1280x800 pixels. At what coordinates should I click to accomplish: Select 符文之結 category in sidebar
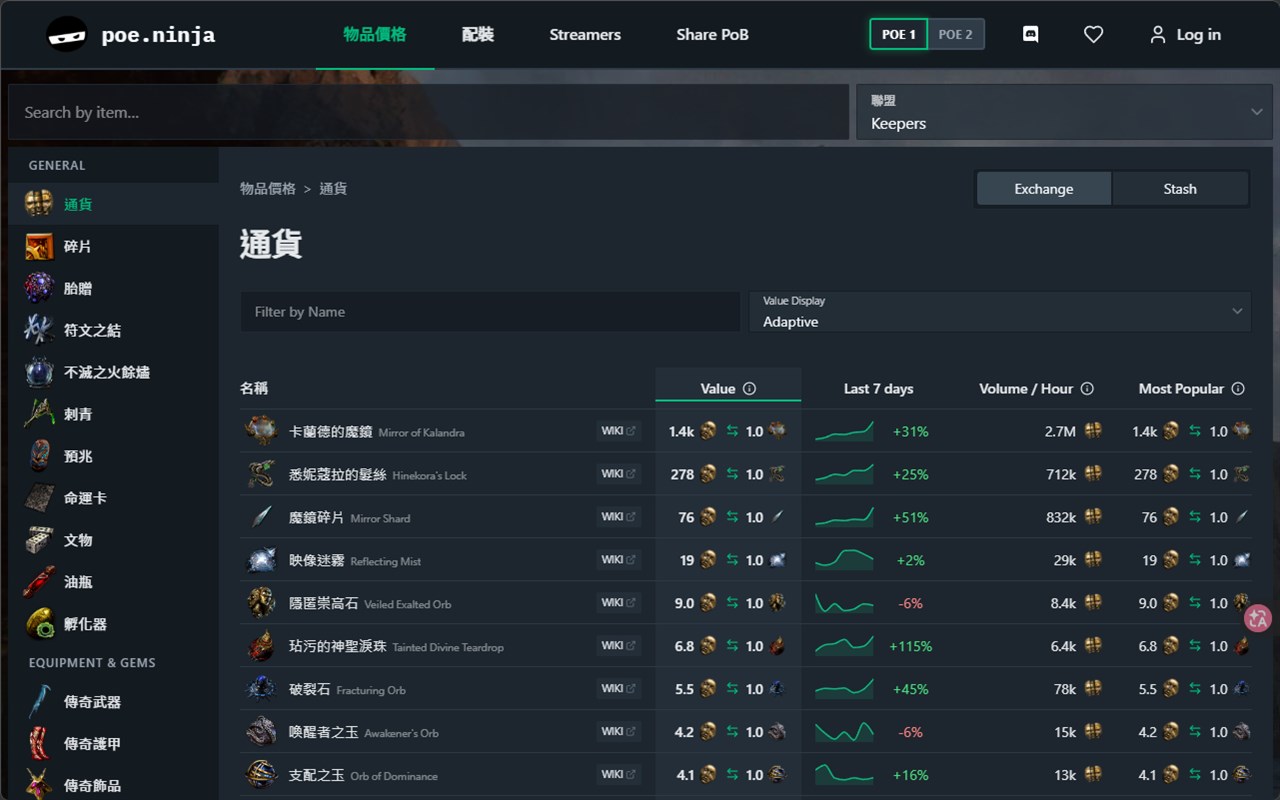[x=113, y=330]
